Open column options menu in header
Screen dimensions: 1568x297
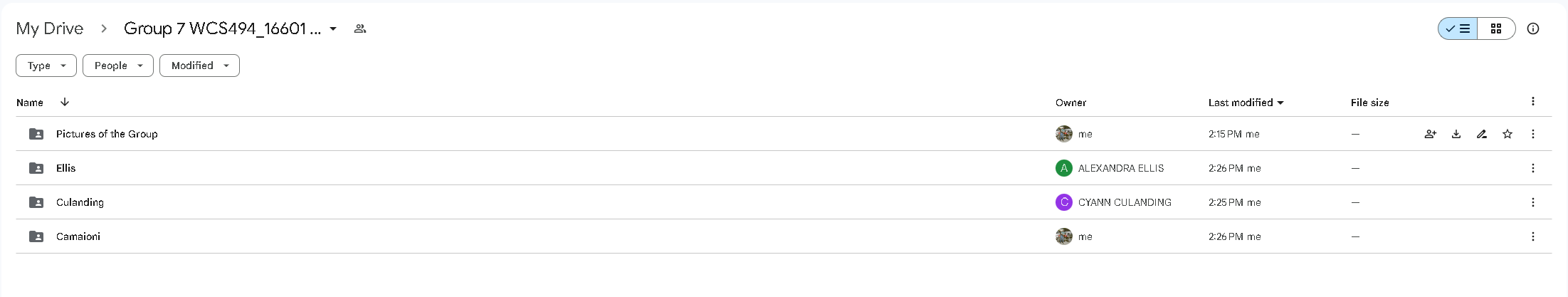[x=1533, y=102]
